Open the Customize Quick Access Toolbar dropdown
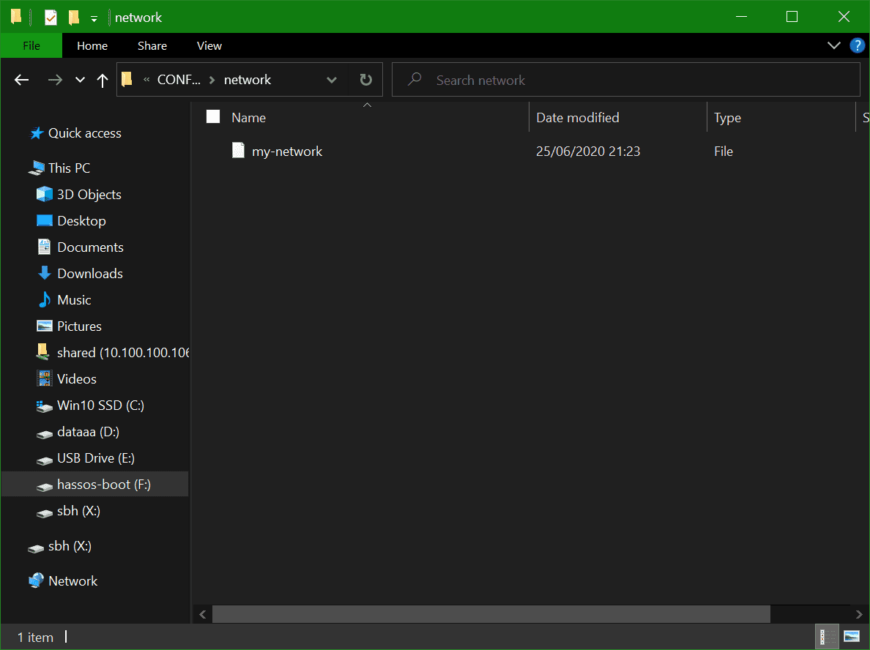 click(x=94, y=18)
